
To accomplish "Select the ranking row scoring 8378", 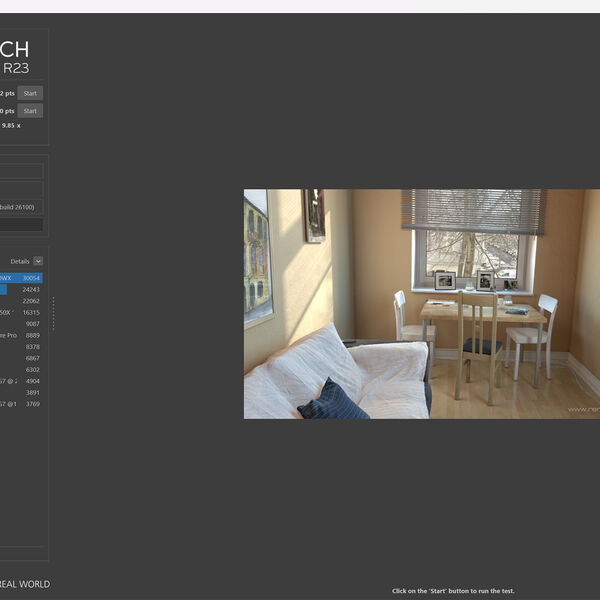I will pyautogui.click(x=21, y=347).
